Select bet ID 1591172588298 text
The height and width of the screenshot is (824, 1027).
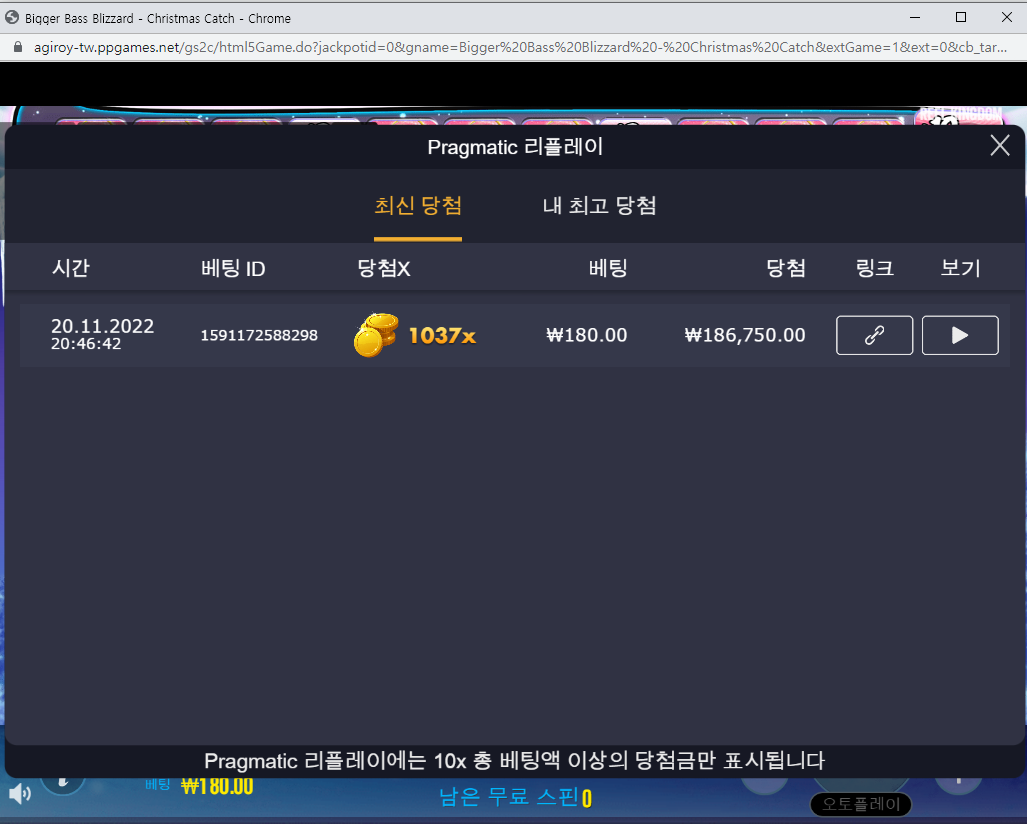pyautogui.click(x=259, y=335)
